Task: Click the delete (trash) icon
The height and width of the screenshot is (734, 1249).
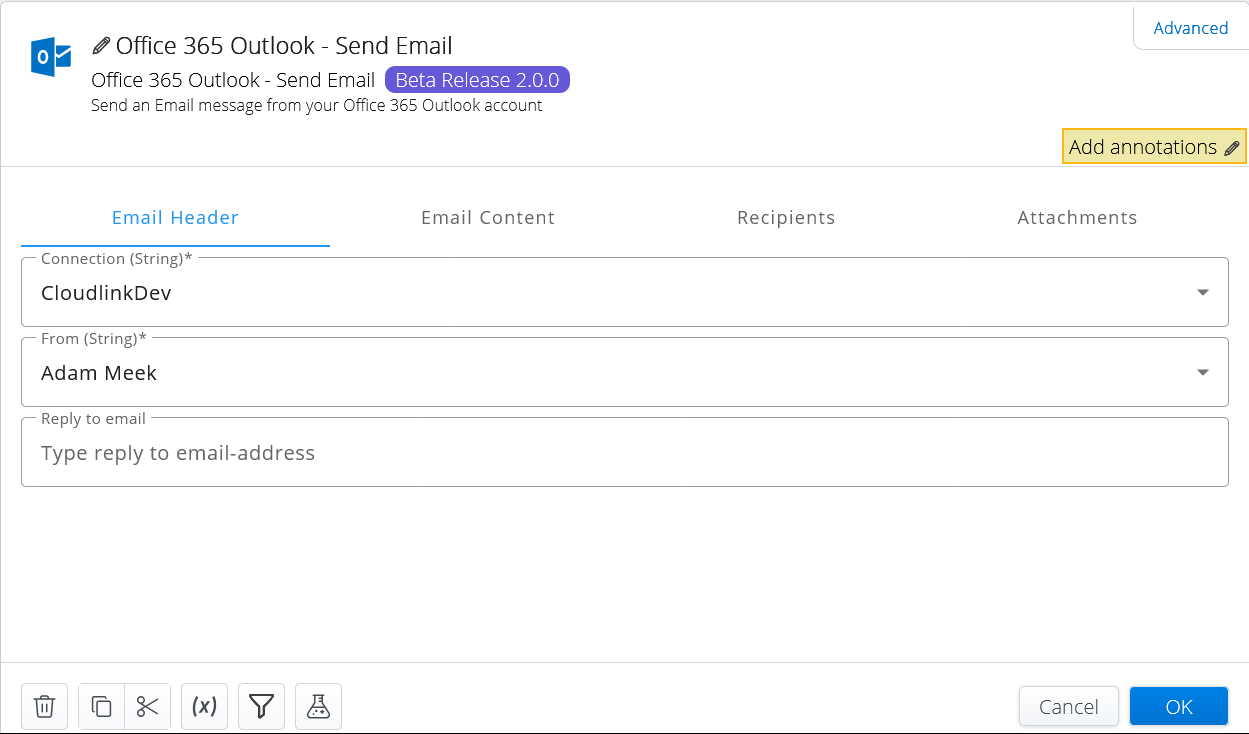Action: 44,706
